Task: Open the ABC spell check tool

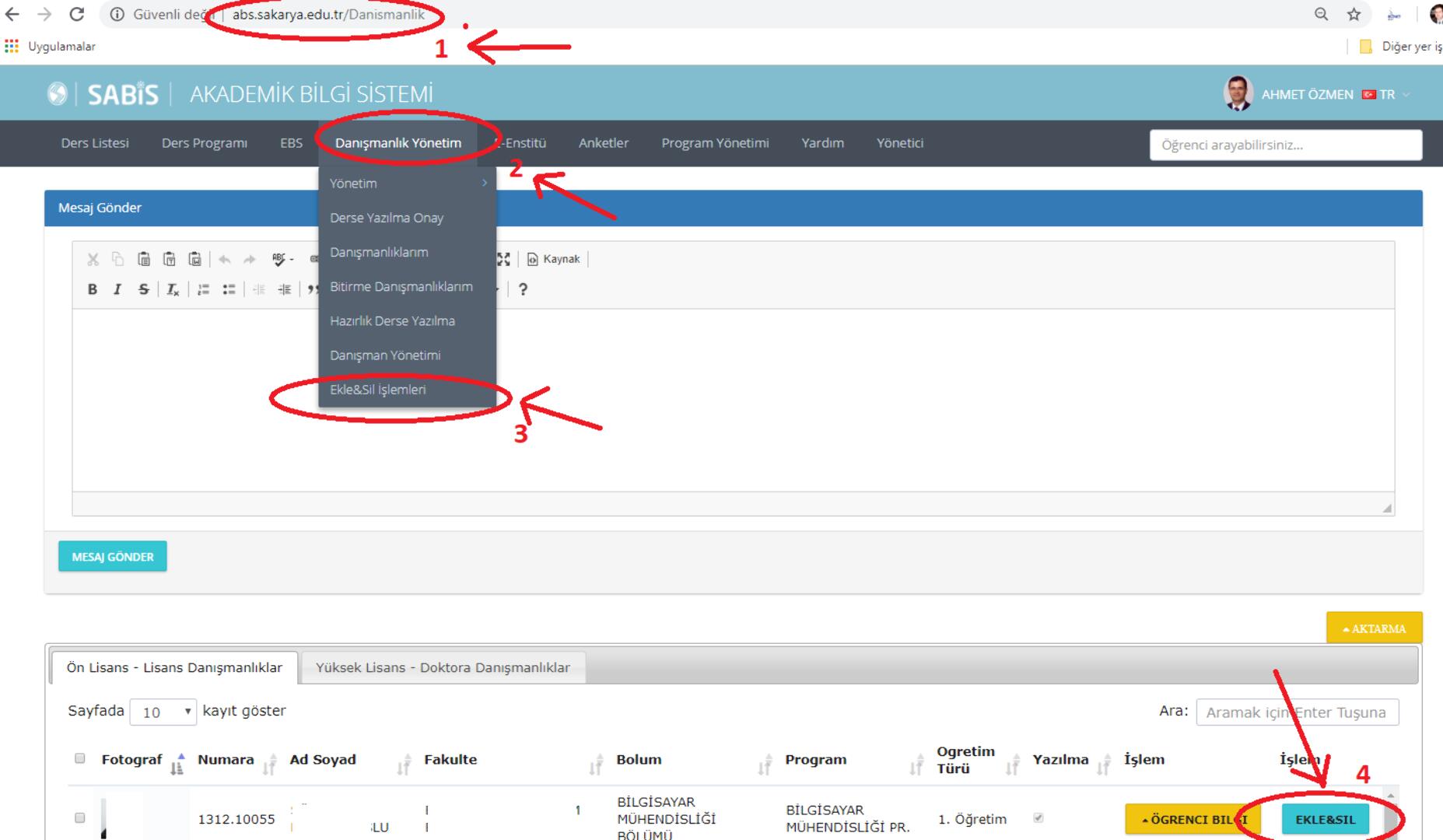Action: coord(282,260)
